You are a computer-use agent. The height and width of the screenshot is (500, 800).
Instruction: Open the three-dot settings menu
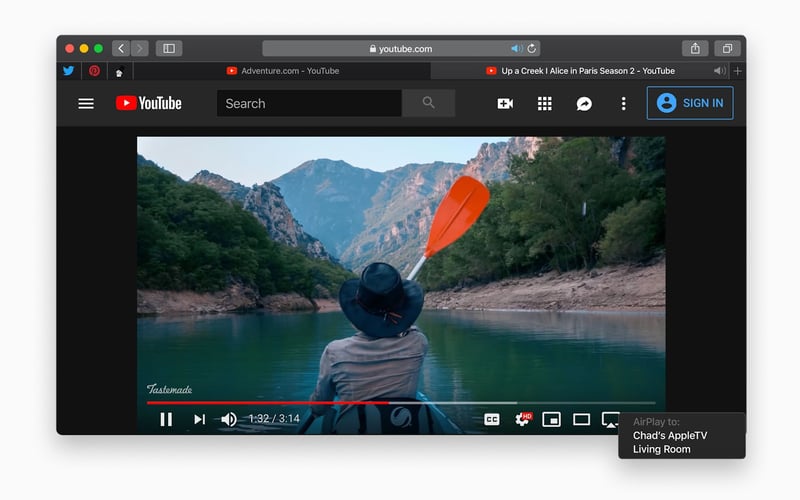click(x=623, y=104)
